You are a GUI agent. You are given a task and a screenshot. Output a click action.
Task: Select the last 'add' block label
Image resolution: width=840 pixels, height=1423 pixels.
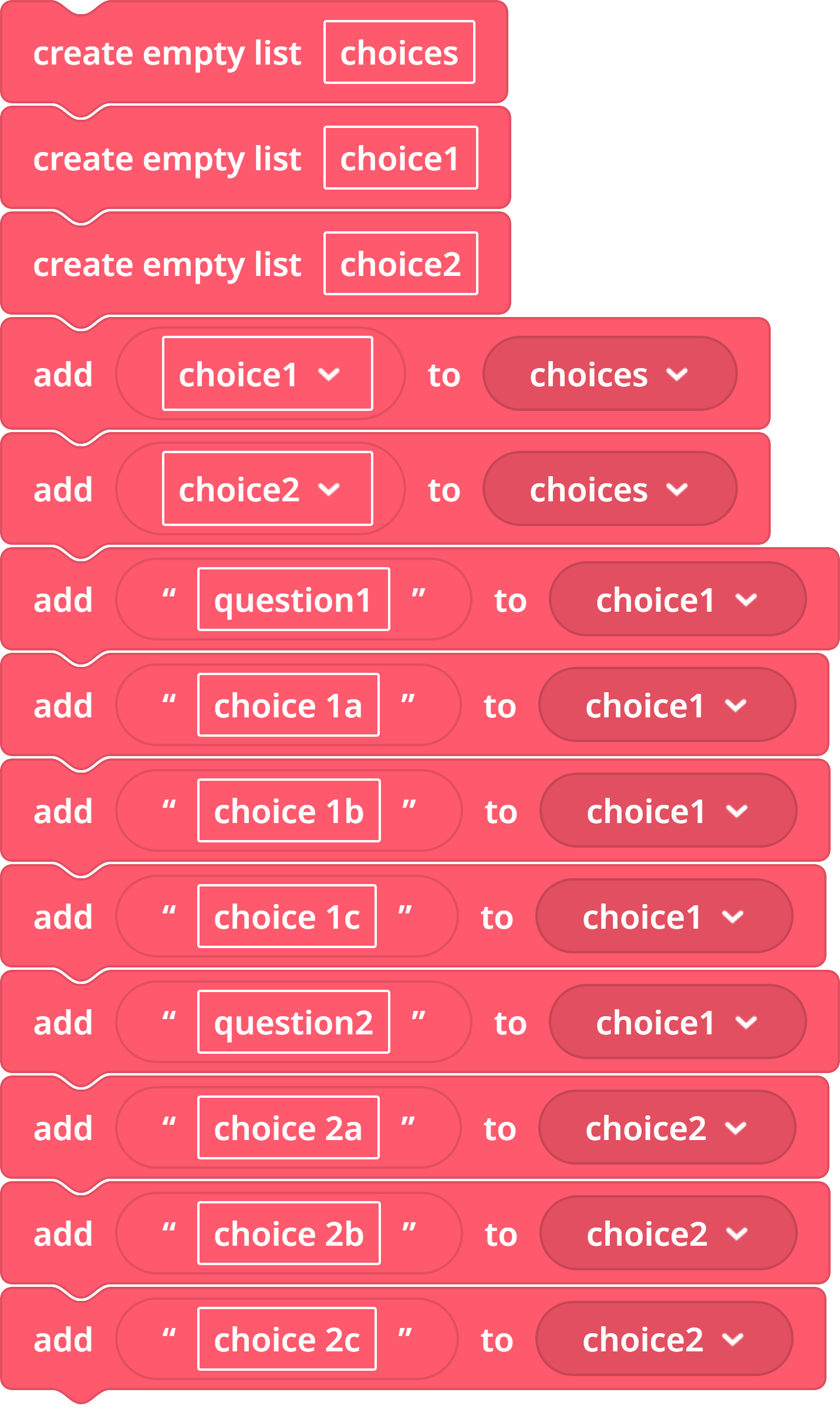click(x=63, y=1340)
